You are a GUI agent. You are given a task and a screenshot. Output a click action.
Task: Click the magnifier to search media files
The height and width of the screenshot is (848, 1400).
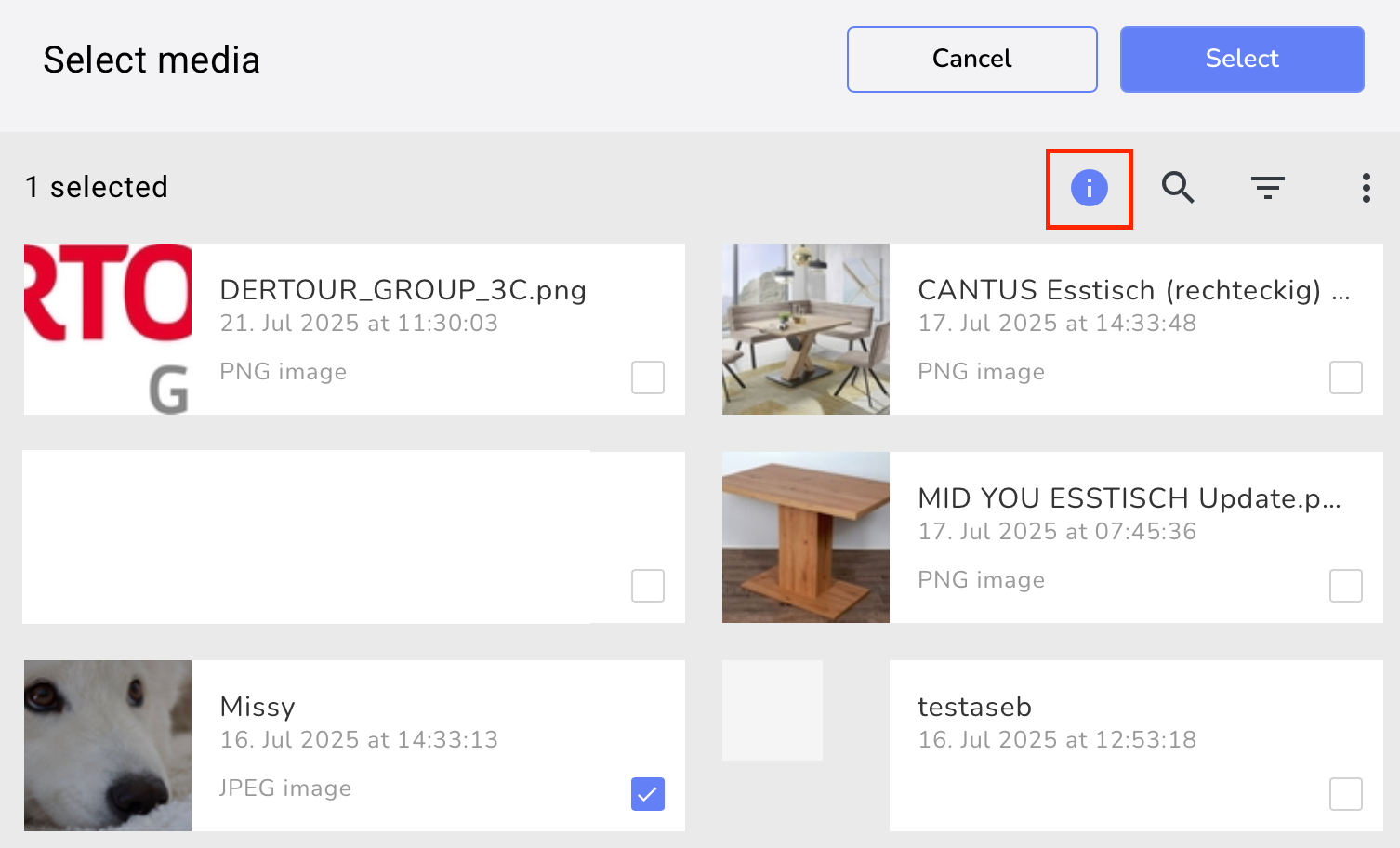pos(1178,188)
